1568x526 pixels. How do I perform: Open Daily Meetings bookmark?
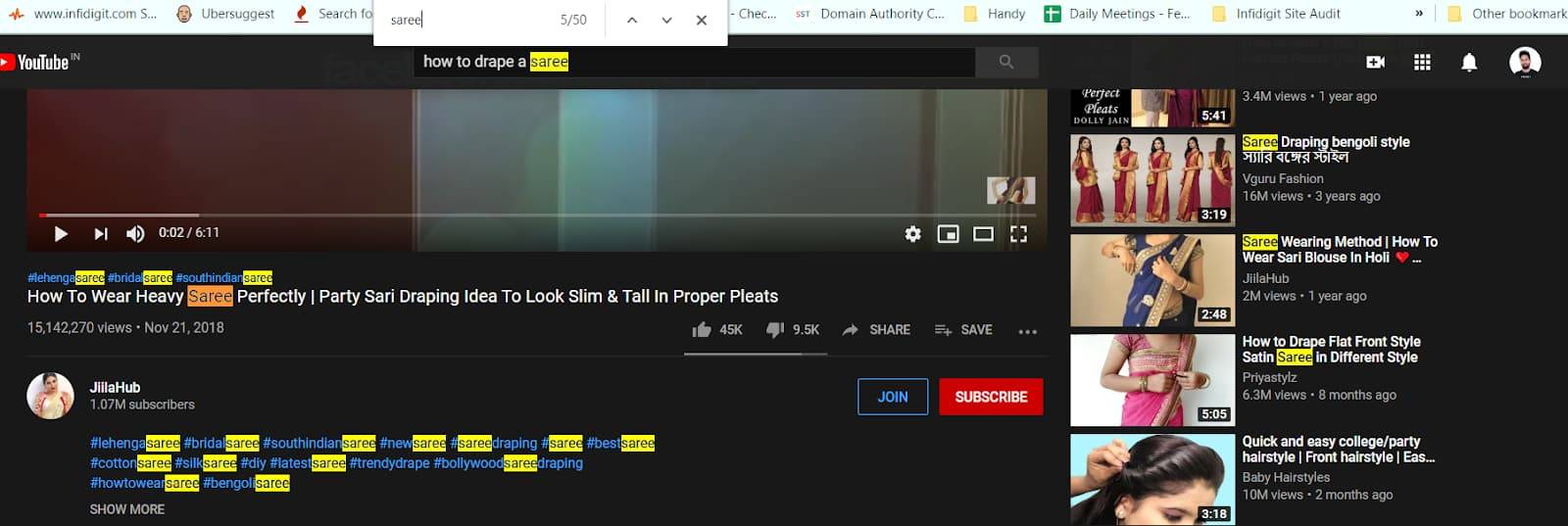(1117, 14)
